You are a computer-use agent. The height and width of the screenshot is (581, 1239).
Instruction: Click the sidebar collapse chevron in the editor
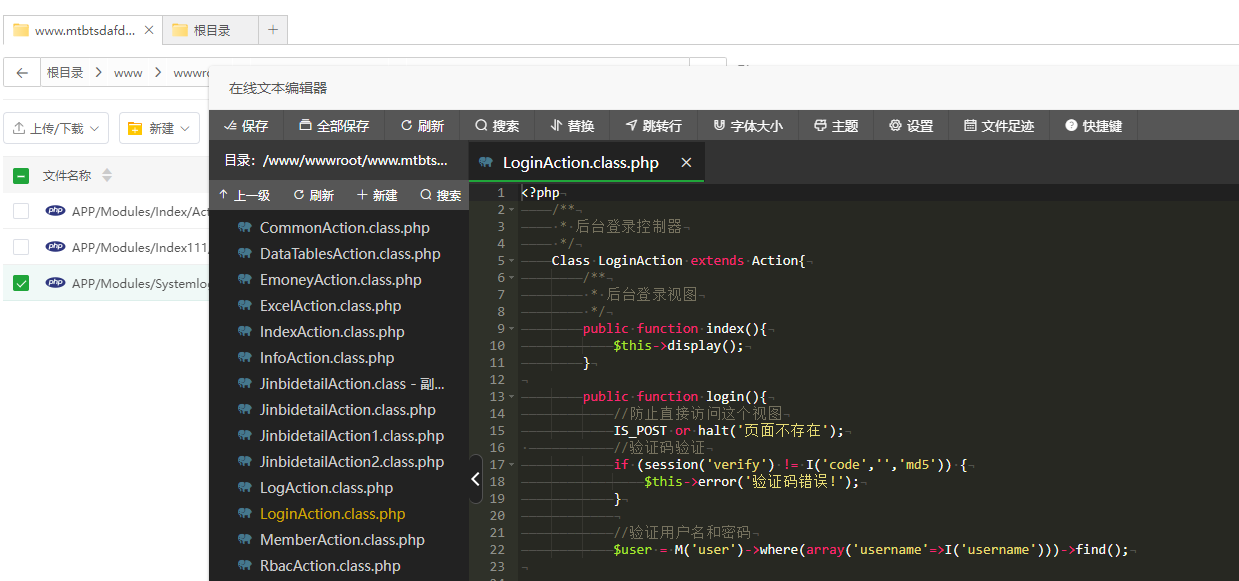click(x=475, y=479)
